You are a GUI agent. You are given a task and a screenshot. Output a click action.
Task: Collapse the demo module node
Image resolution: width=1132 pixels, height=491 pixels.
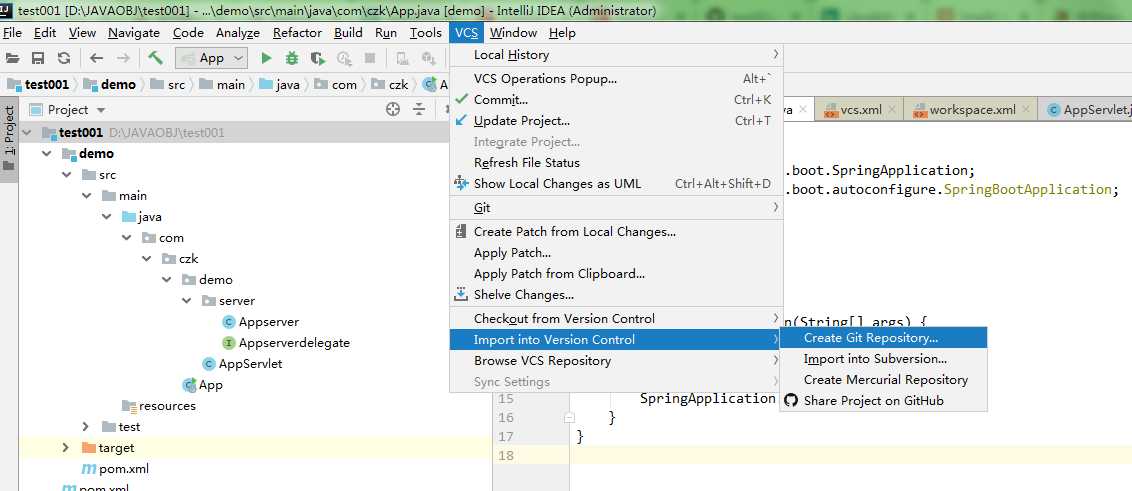click(x=47, y=154)
